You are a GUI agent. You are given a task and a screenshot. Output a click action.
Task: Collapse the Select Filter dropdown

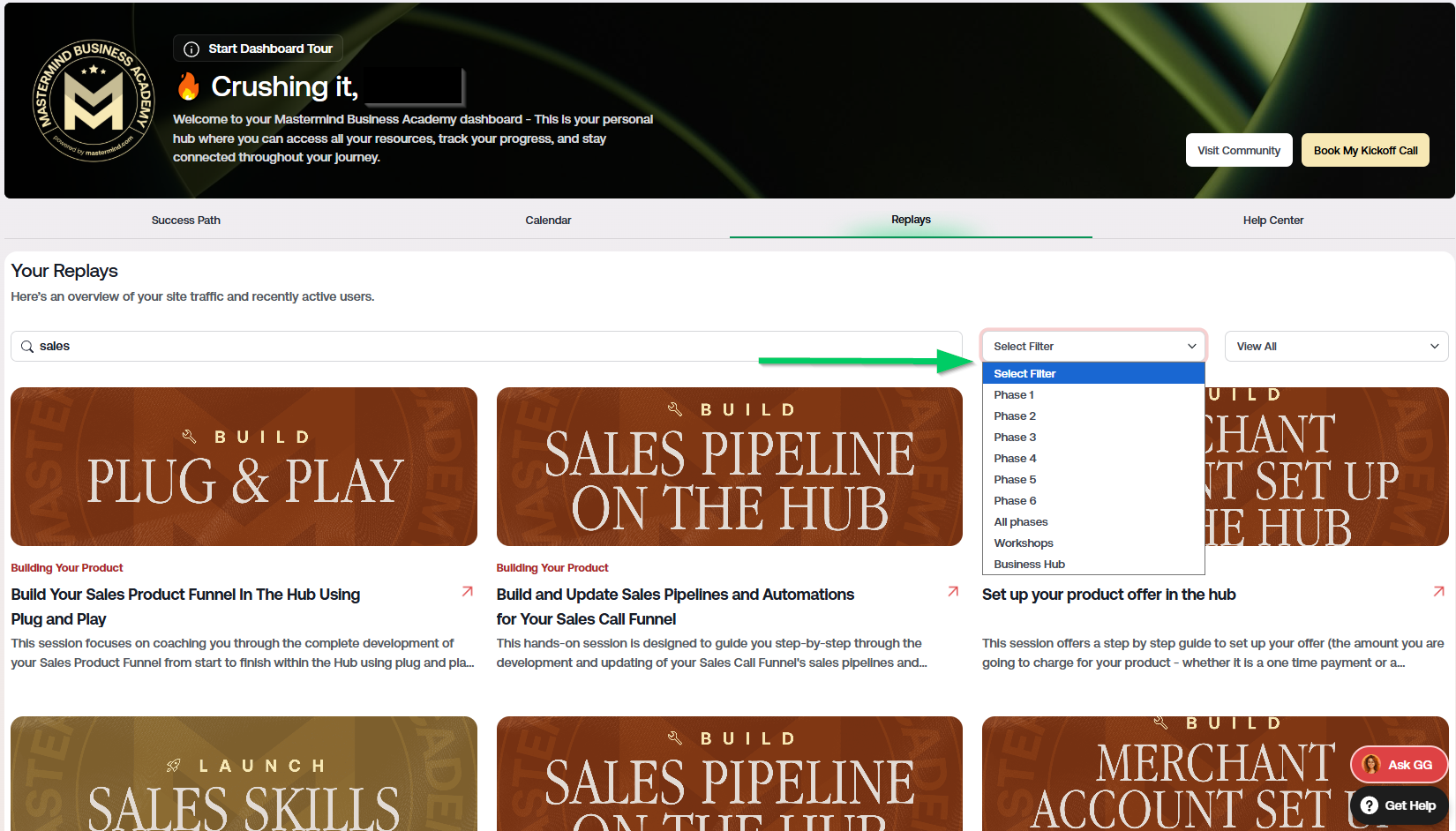[1094, 346]
